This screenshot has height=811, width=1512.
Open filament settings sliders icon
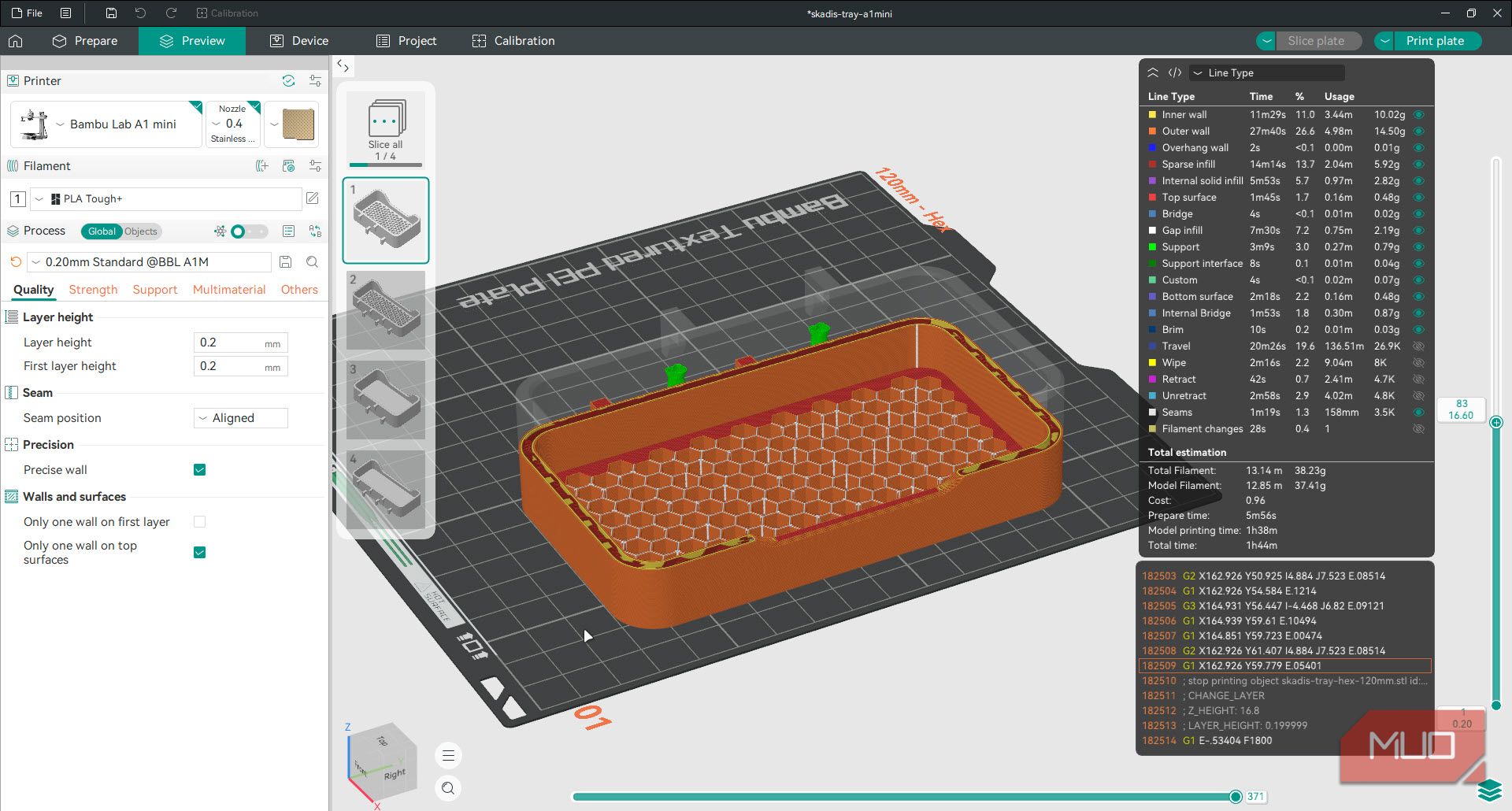315,165
